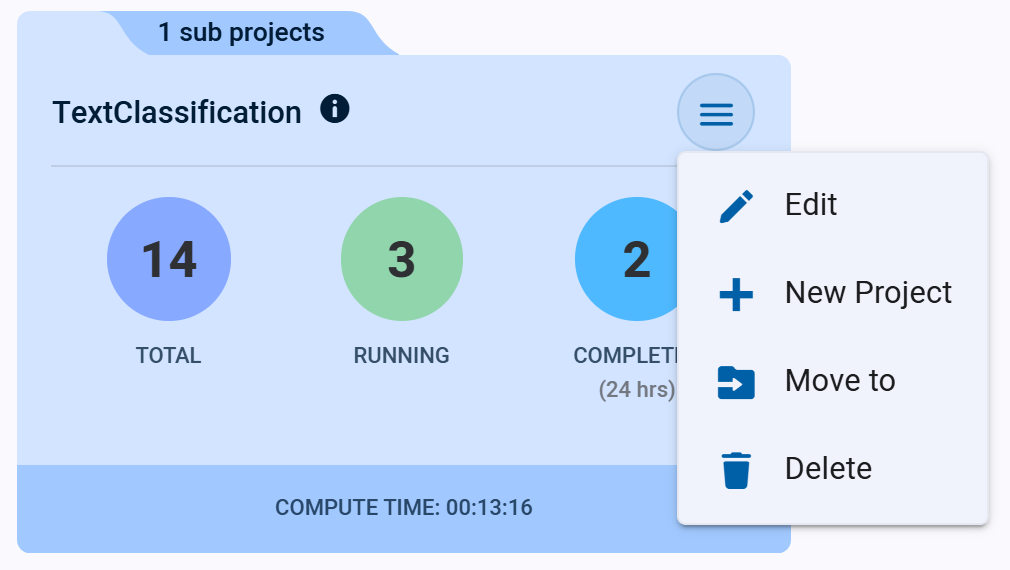Select Move to text in menu
This screenshot has height=570, width=1010.
[840, 381]
